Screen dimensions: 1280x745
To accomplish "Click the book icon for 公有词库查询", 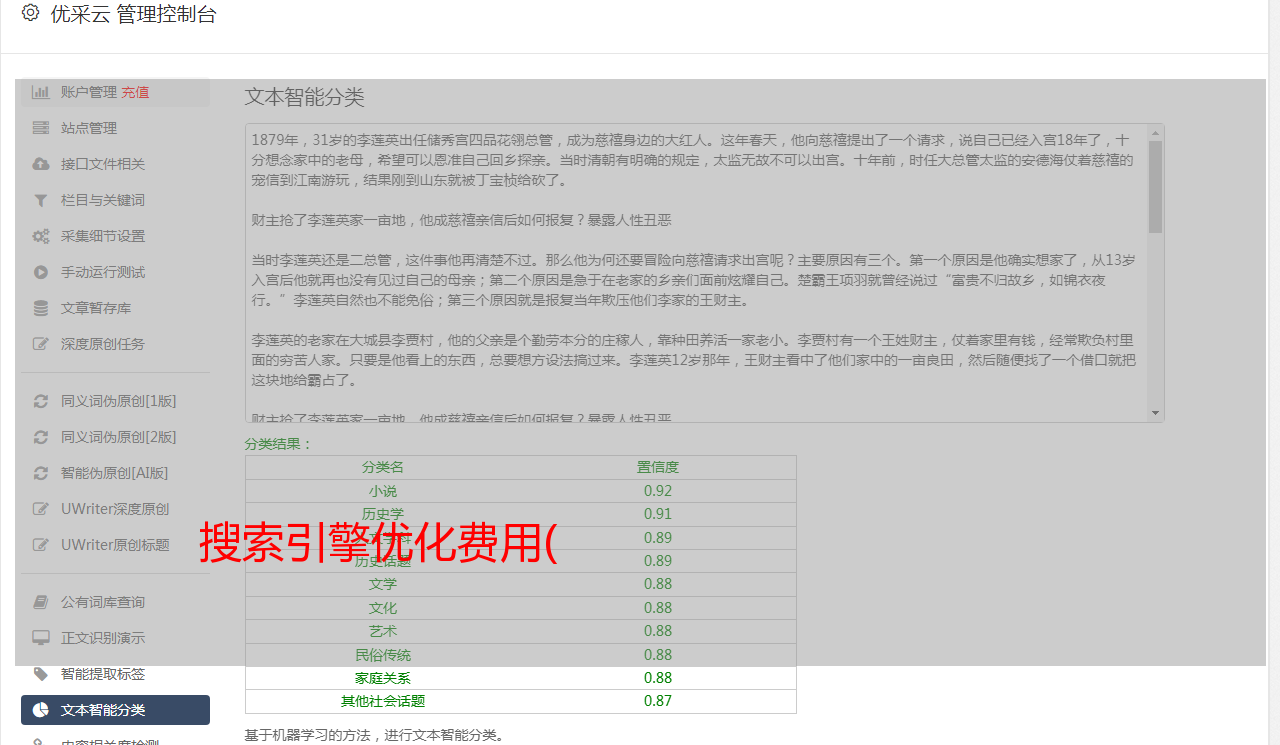I will (40, 602).
